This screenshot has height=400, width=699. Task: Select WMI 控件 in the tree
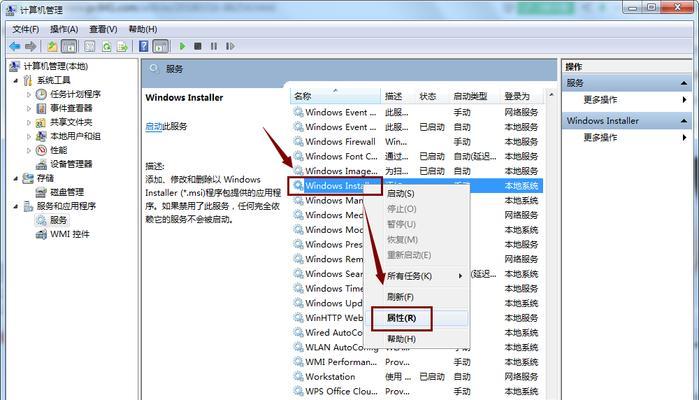pos(70,234)
